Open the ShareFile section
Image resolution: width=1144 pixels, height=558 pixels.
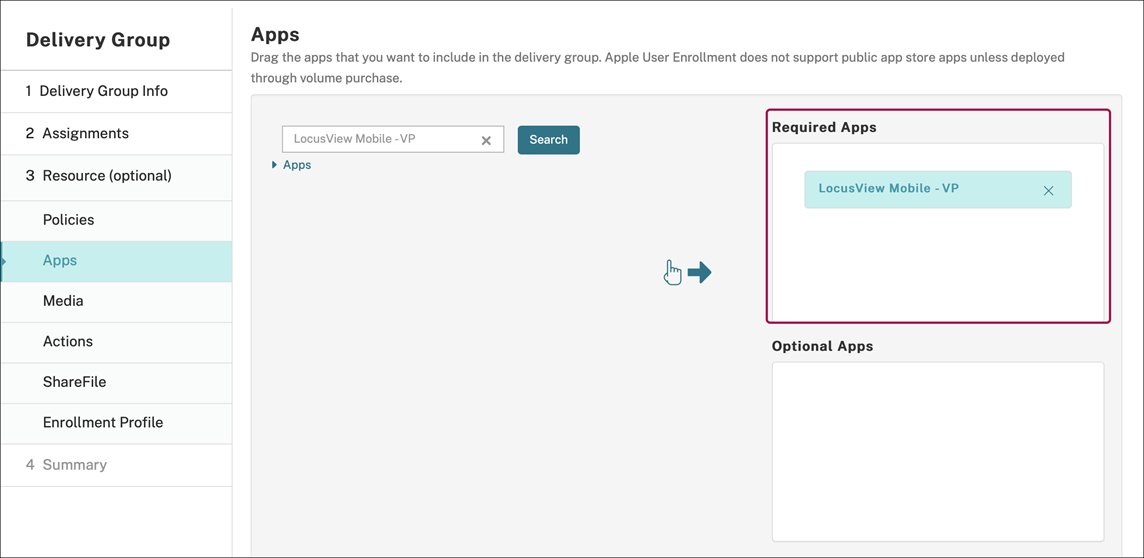click(74, 382)
